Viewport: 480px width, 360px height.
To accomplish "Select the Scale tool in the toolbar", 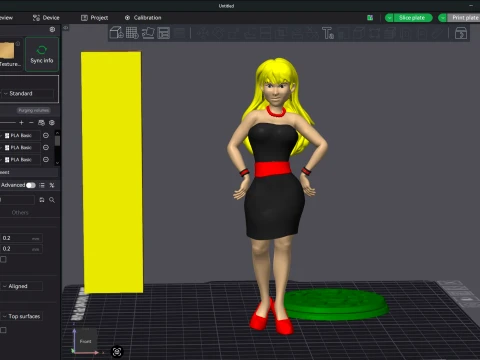I will click(x=234, y=33).
